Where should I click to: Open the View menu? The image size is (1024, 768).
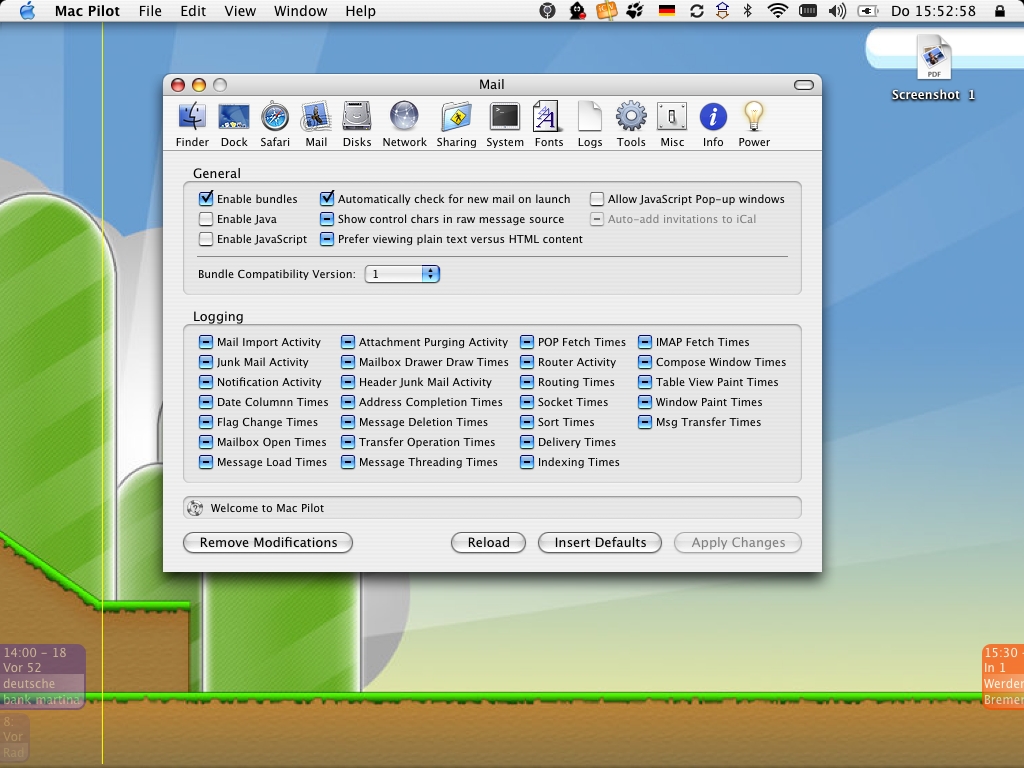click(x=240, y=11)
